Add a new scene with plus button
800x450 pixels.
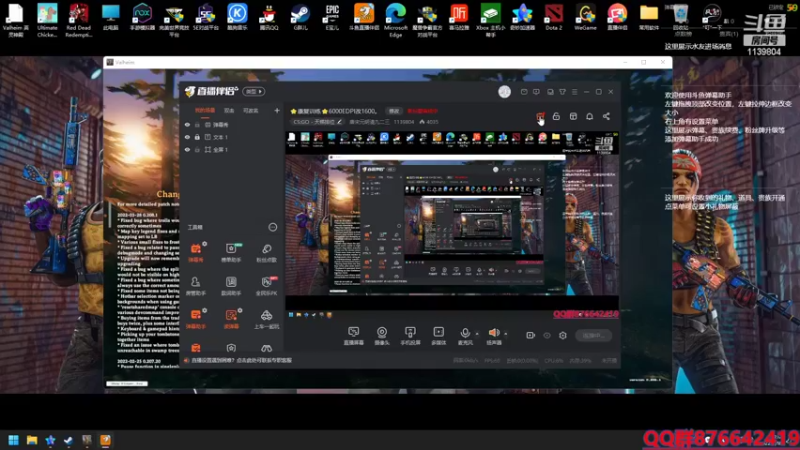point(277,110)
